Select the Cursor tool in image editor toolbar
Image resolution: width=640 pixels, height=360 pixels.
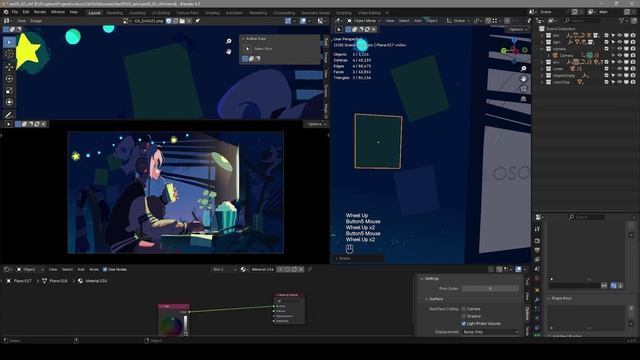9,54
